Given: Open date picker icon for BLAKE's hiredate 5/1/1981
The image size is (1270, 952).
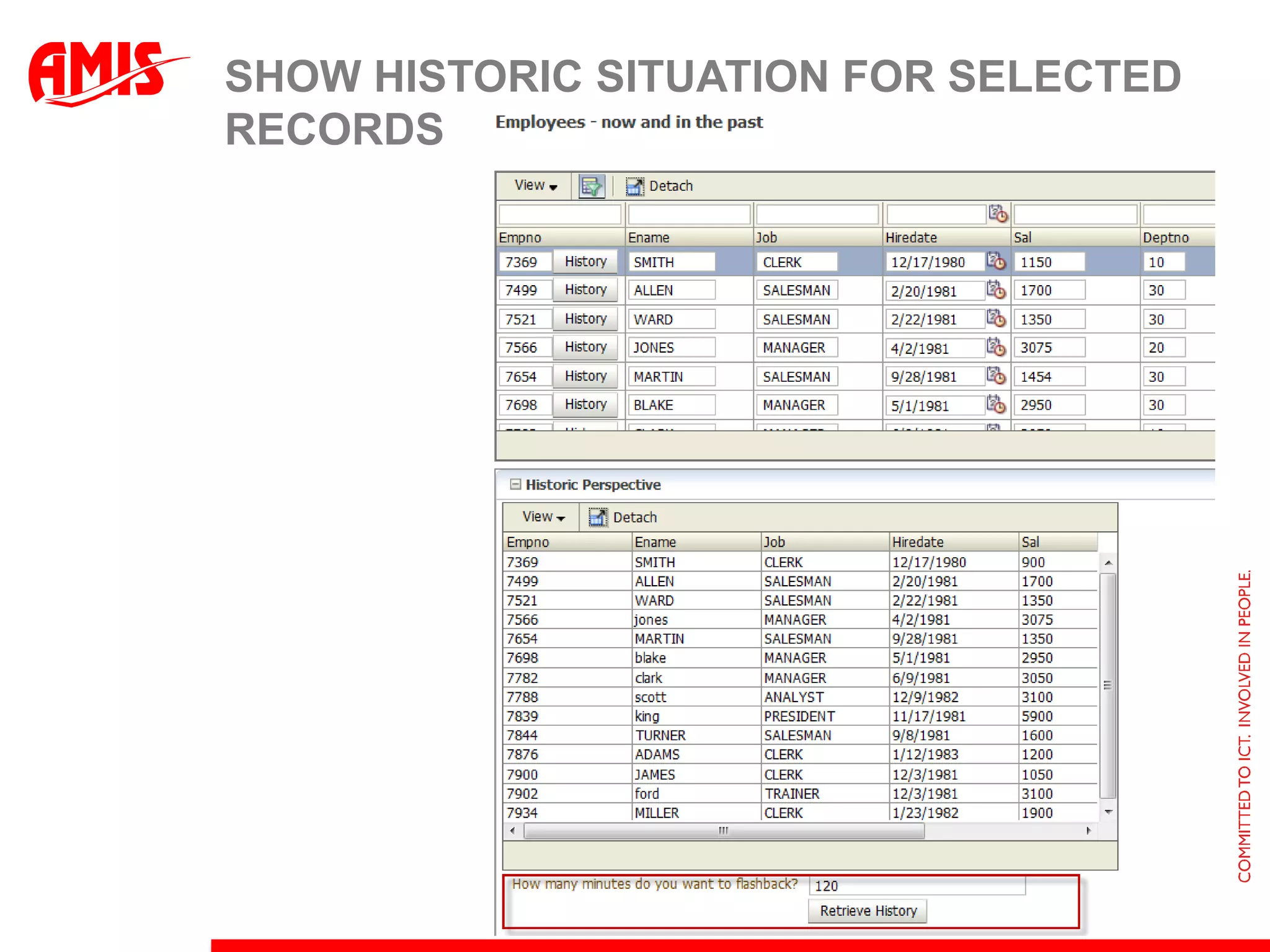Looking at the screenshot, I should click(x=995, y=404).
